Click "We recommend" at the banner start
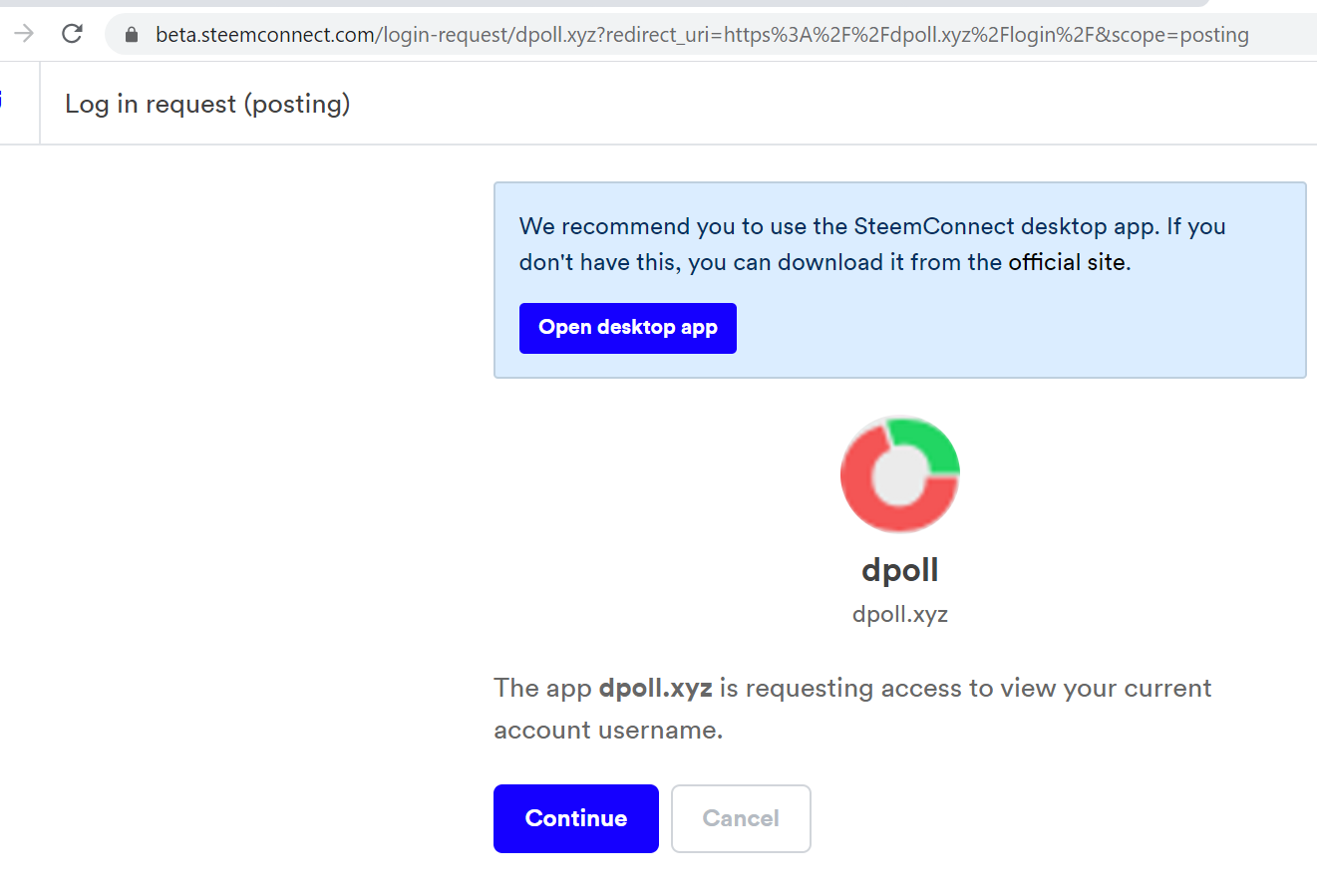Image resolution: width=1317 pixels, height=896 pixels. [604, 226]
